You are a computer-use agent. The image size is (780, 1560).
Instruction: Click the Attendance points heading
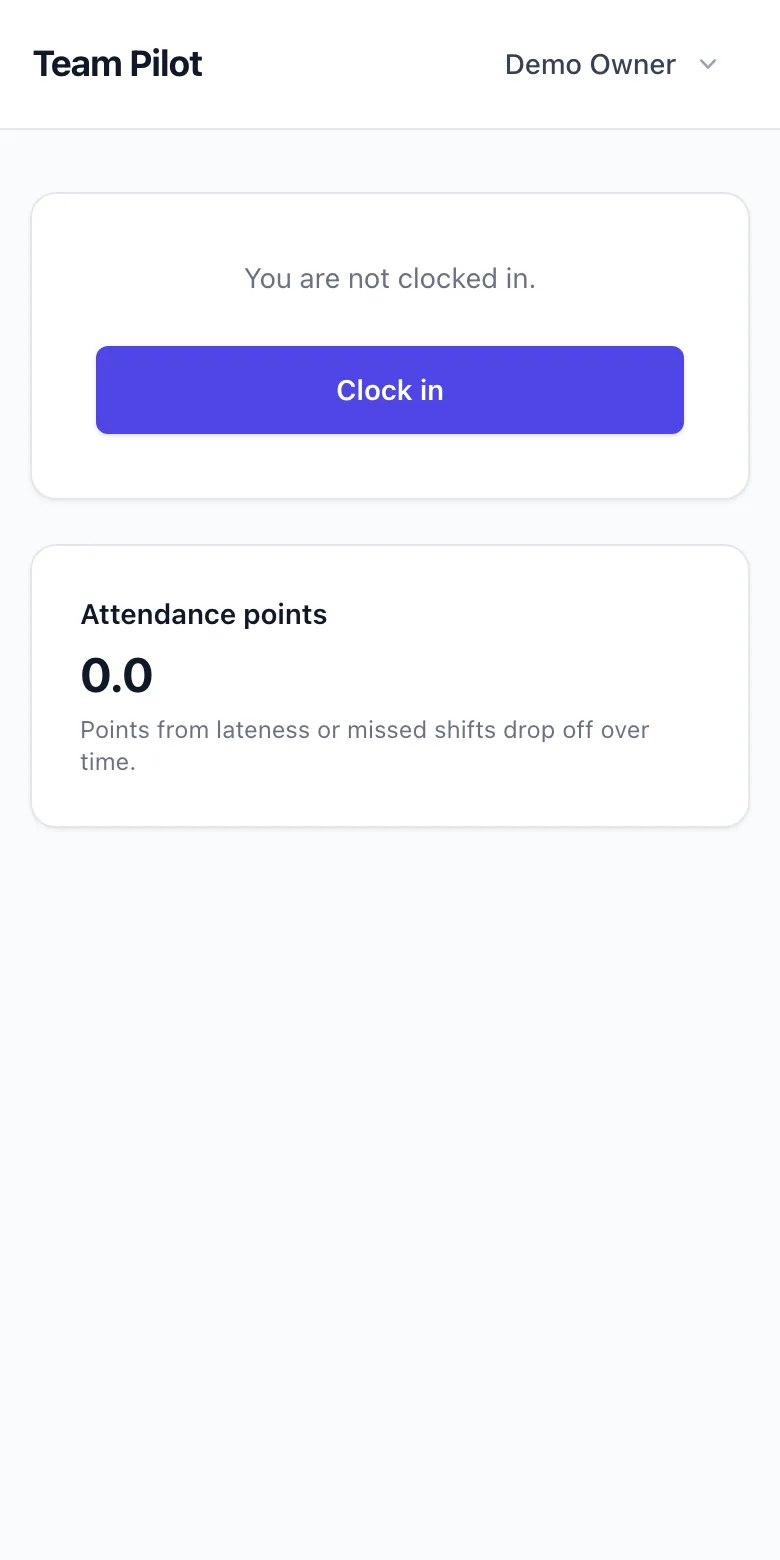point(204,614)
